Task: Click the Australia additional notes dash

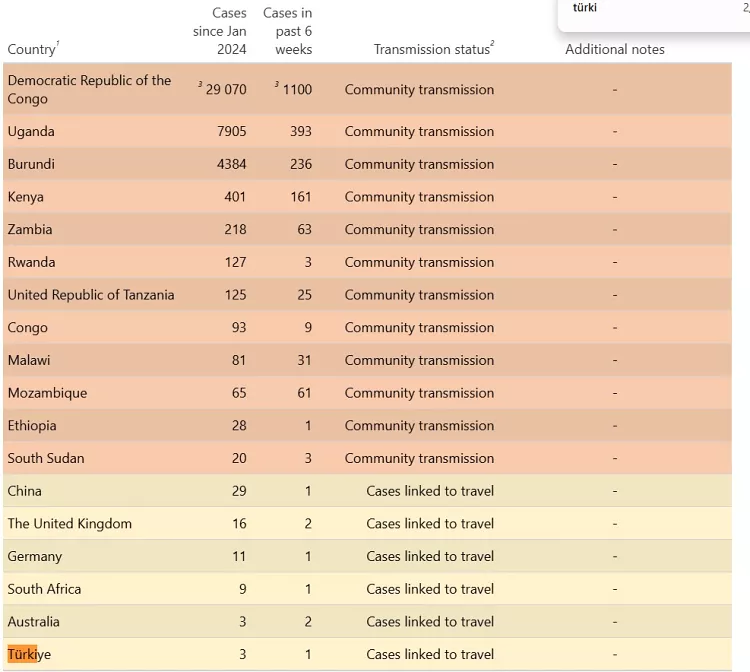Action: click(614, 622)
